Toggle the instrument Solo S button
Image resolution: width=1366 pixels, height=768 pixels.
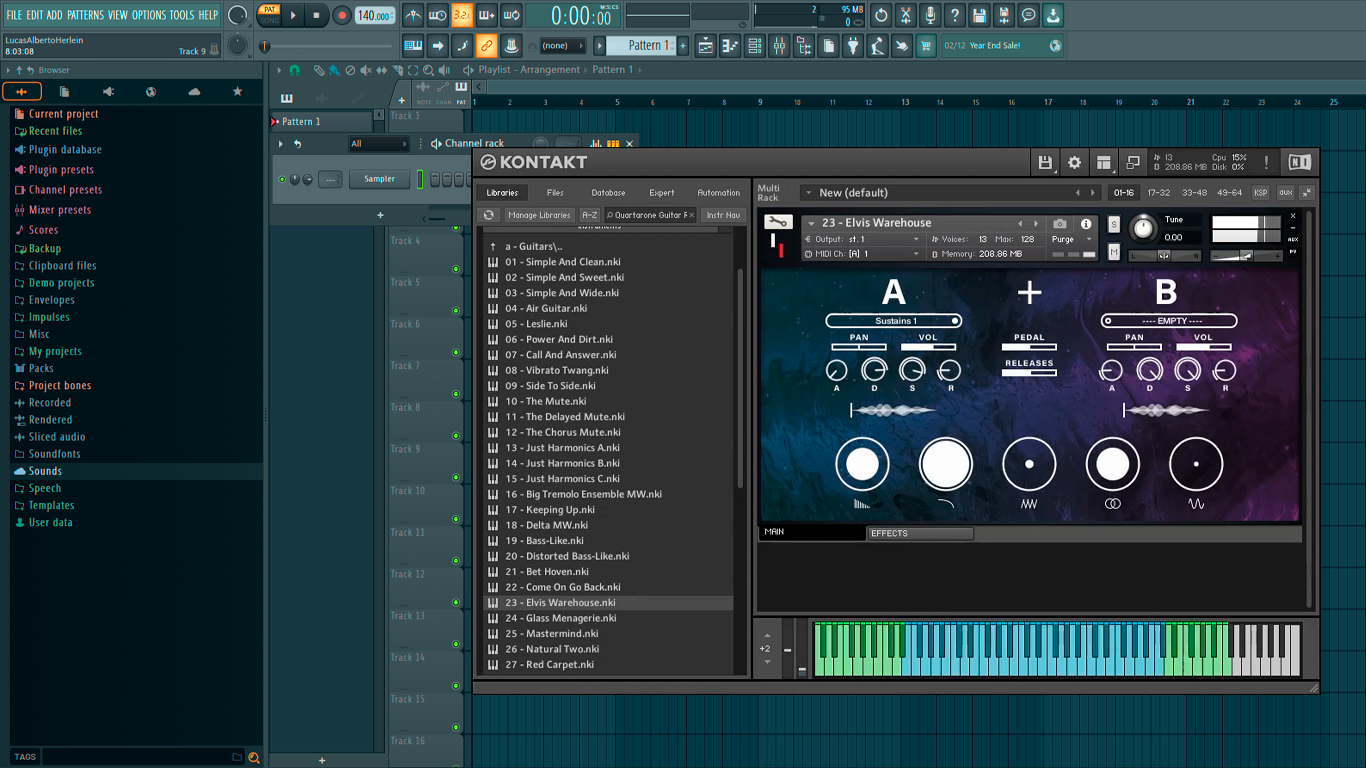1114,224
